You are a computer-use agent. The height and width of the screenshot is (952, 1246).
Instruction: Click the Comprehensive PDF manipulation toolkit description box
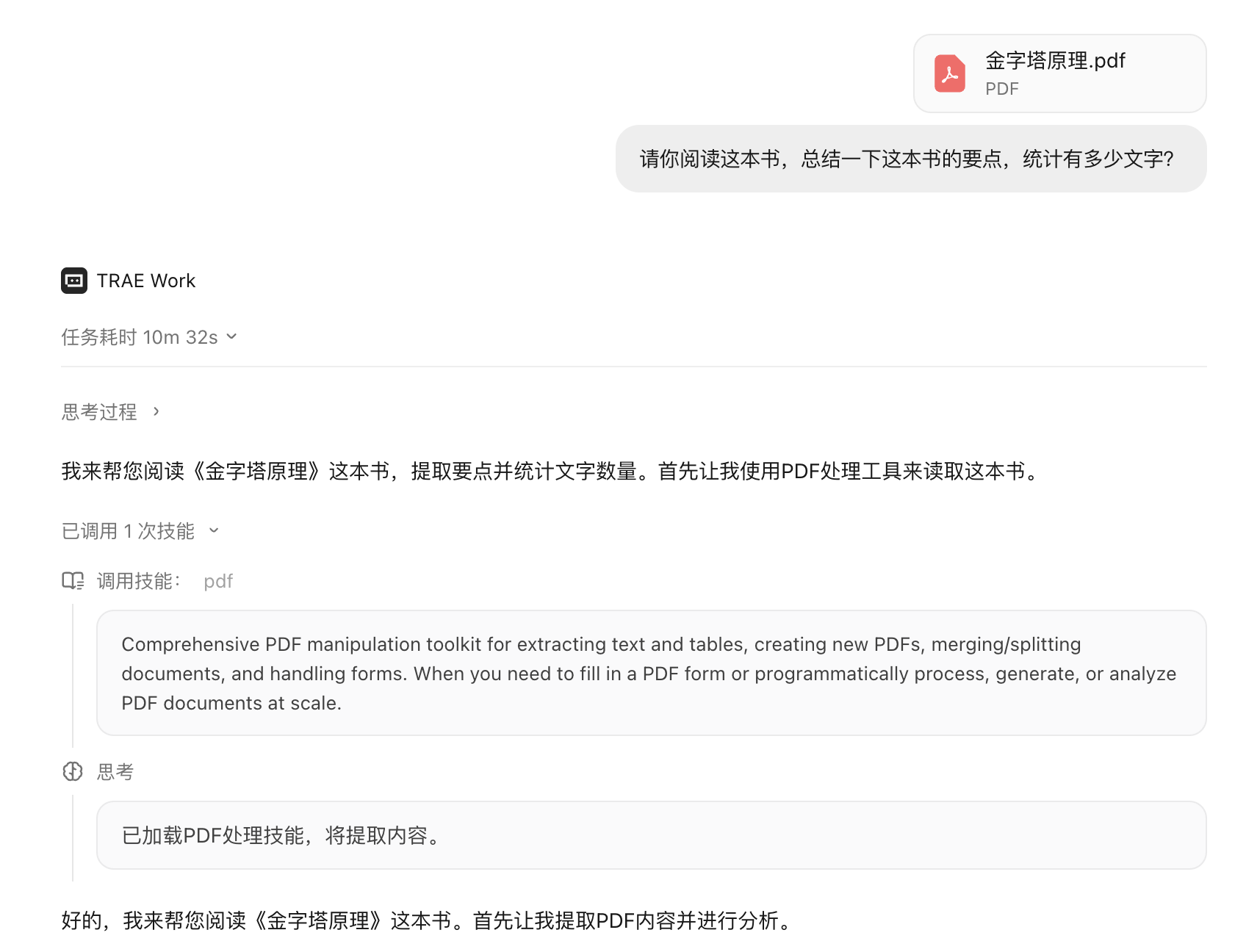point(651,673)
